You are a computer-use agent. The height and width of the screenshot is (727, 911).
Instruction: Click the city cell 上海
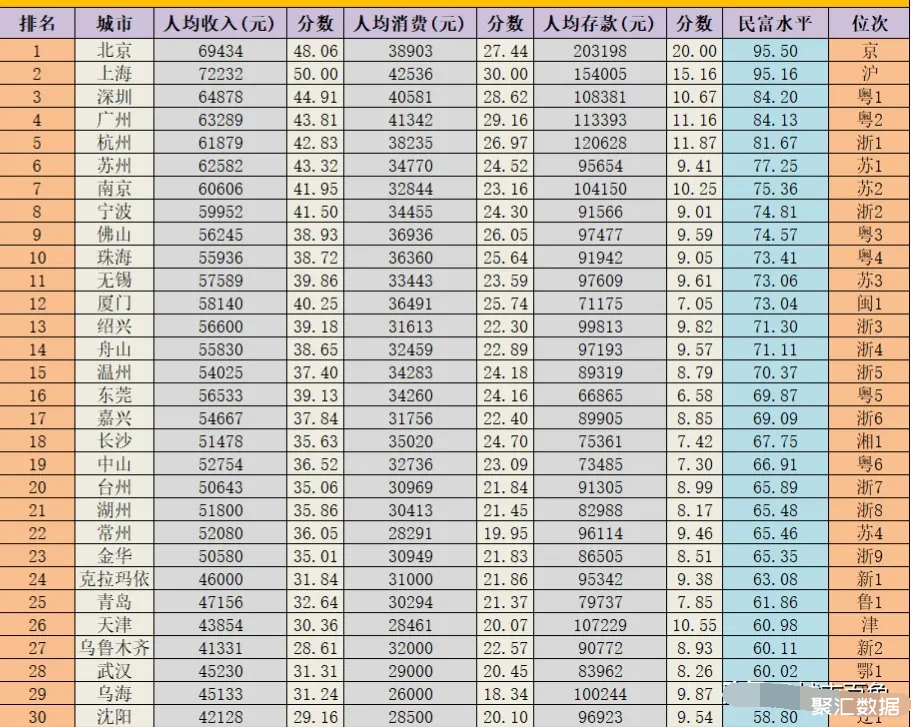[x=114, y=74]
